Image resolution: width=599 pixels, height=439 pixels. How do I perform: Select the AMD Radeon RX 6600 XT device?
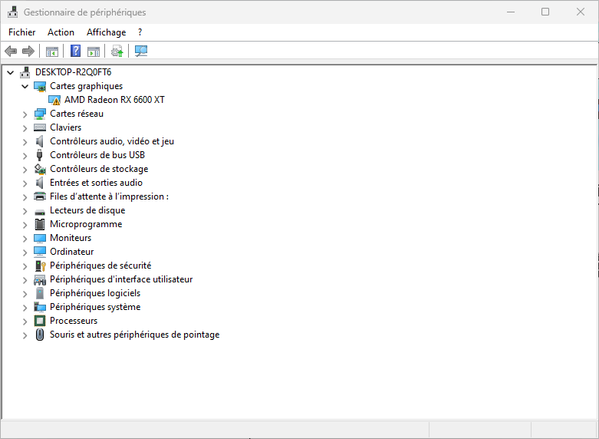(x=114, y=100)
